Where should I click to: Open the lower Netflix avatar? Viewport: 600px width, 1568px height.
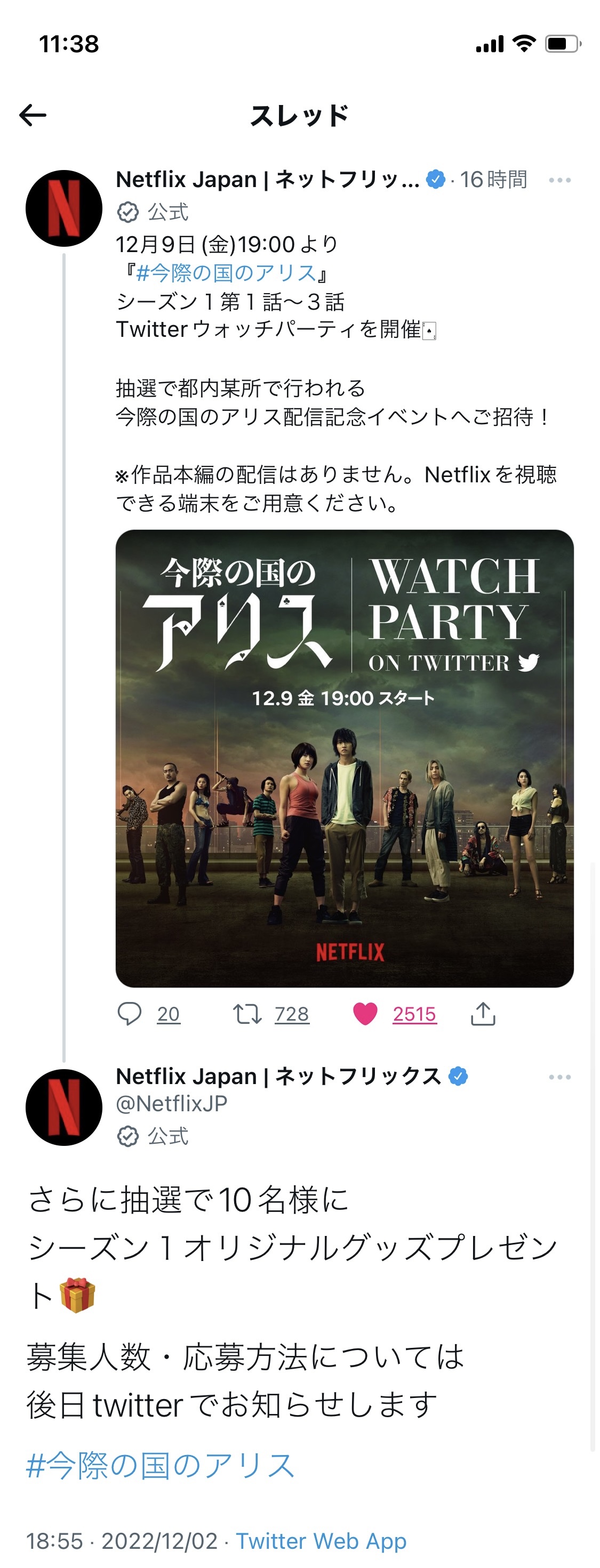point(64,1107)
